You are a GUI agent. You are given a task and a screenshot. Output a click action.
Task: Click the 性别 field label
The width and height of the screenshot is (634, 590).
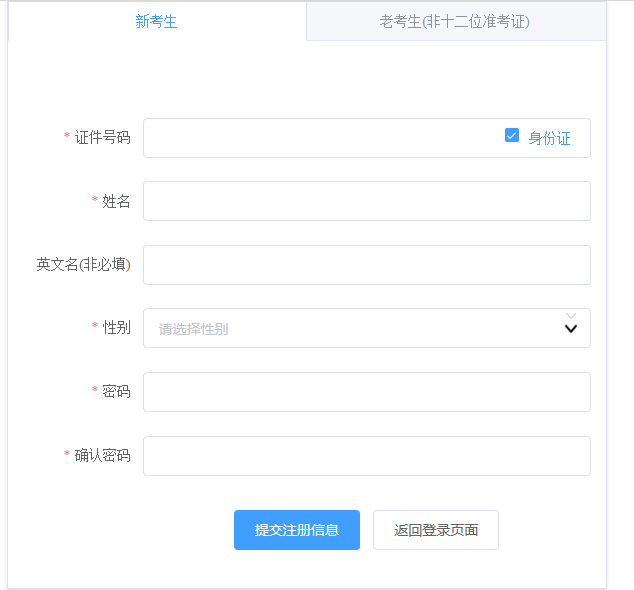coord(116,328)
